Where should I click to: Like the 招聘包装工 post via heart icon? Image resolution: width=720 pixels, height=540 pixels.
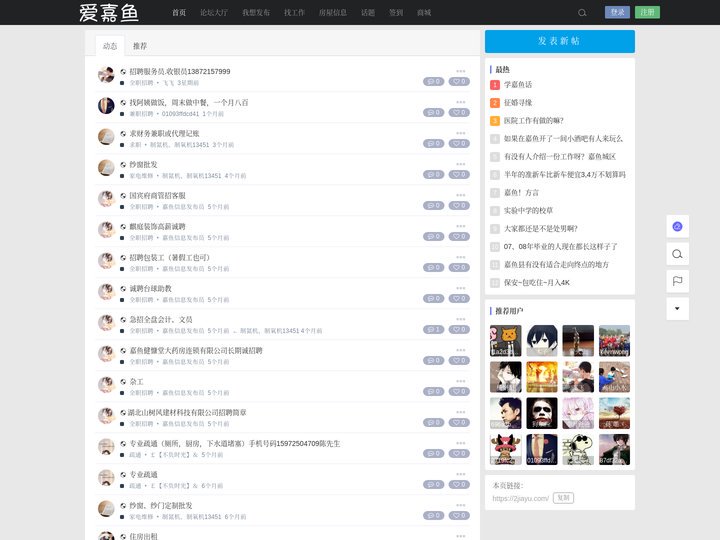click(x=459, y=268)
